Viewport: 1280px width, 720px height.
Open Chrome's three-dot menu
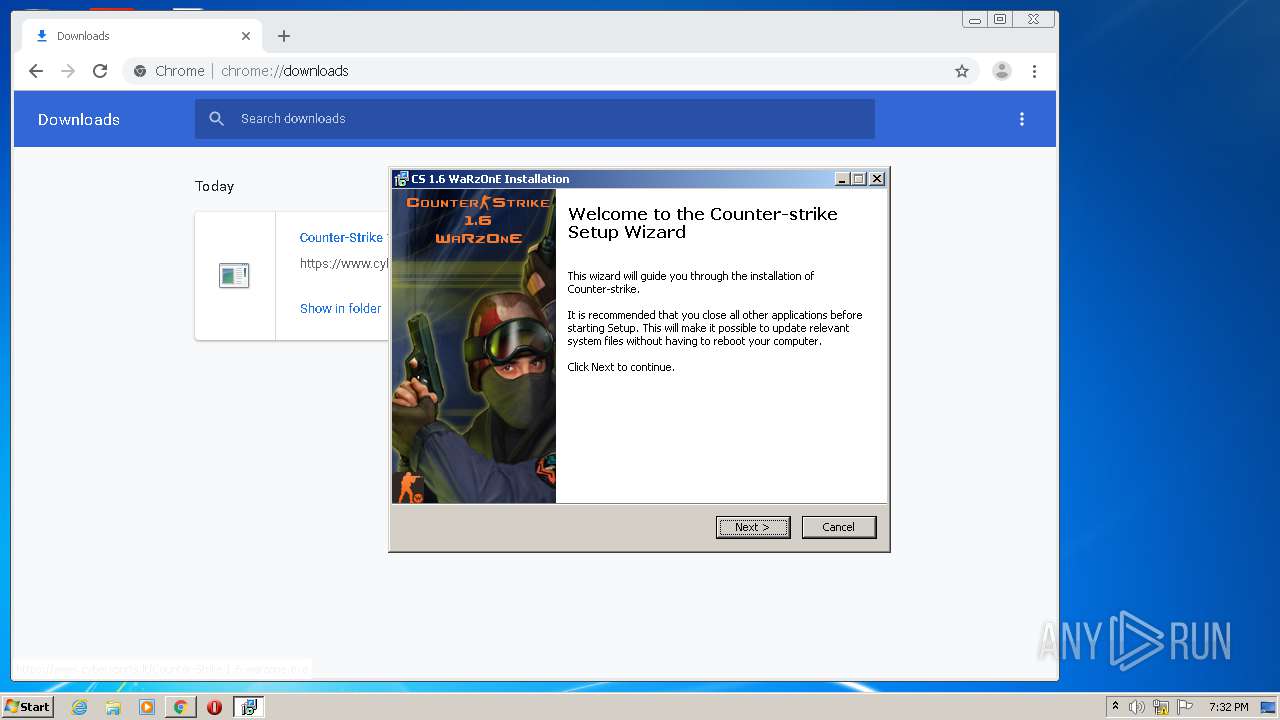click(x=1034, y=71)
